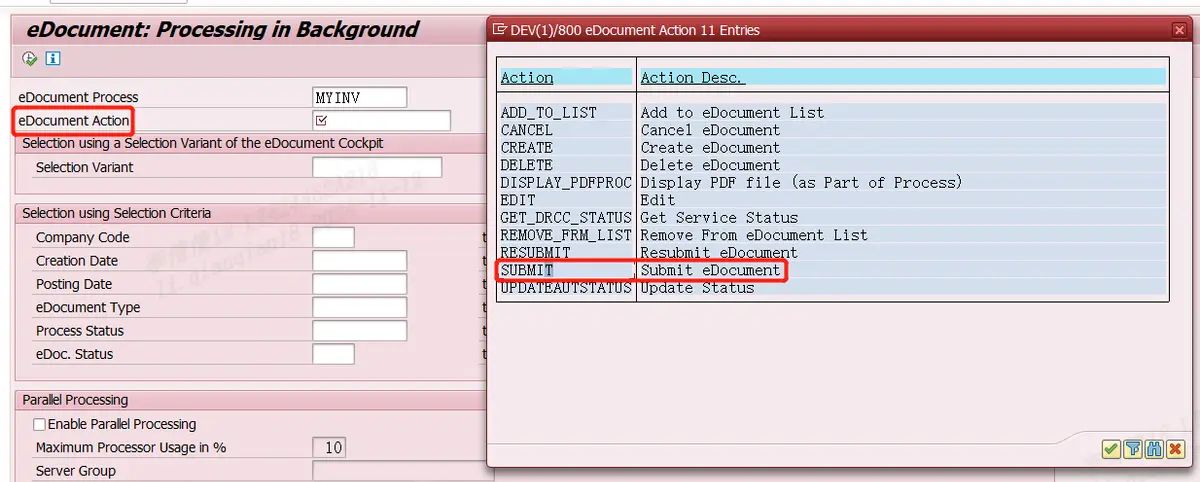Viewport: 1200px width, 482px height.
Task: Enable Parallel Processing checkbox
Action: (x=40, y=424)
